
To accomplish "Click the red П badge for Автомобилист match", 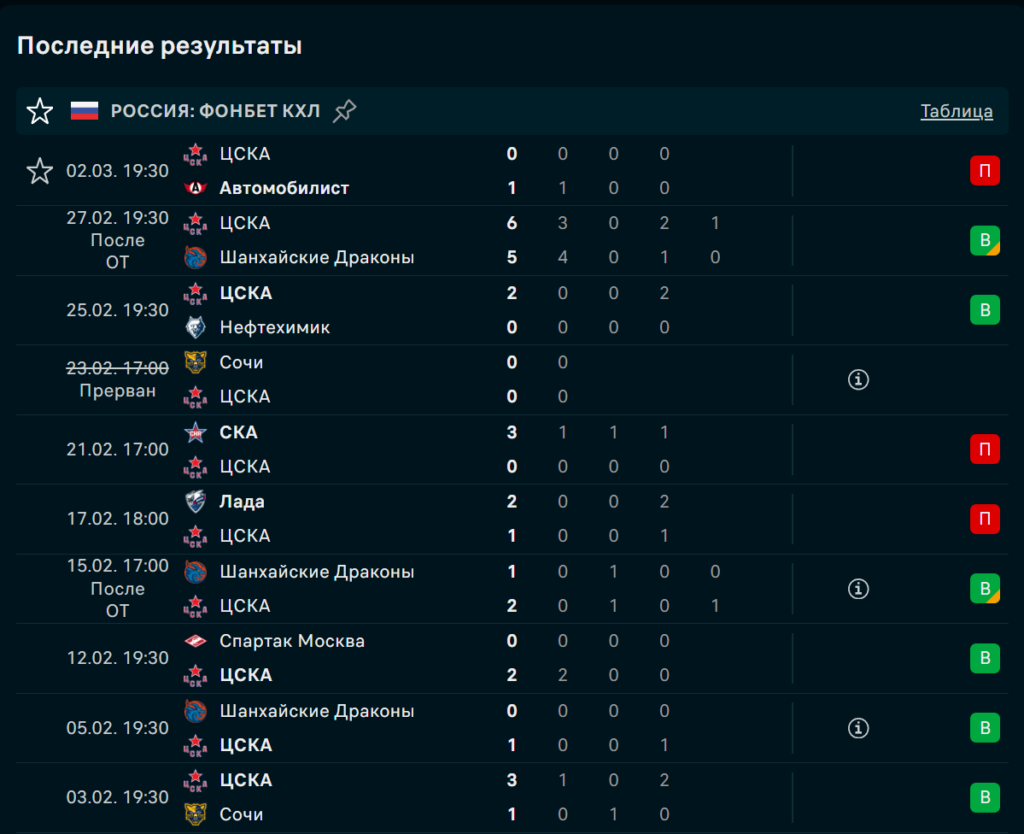I will [x=984, y=171].
